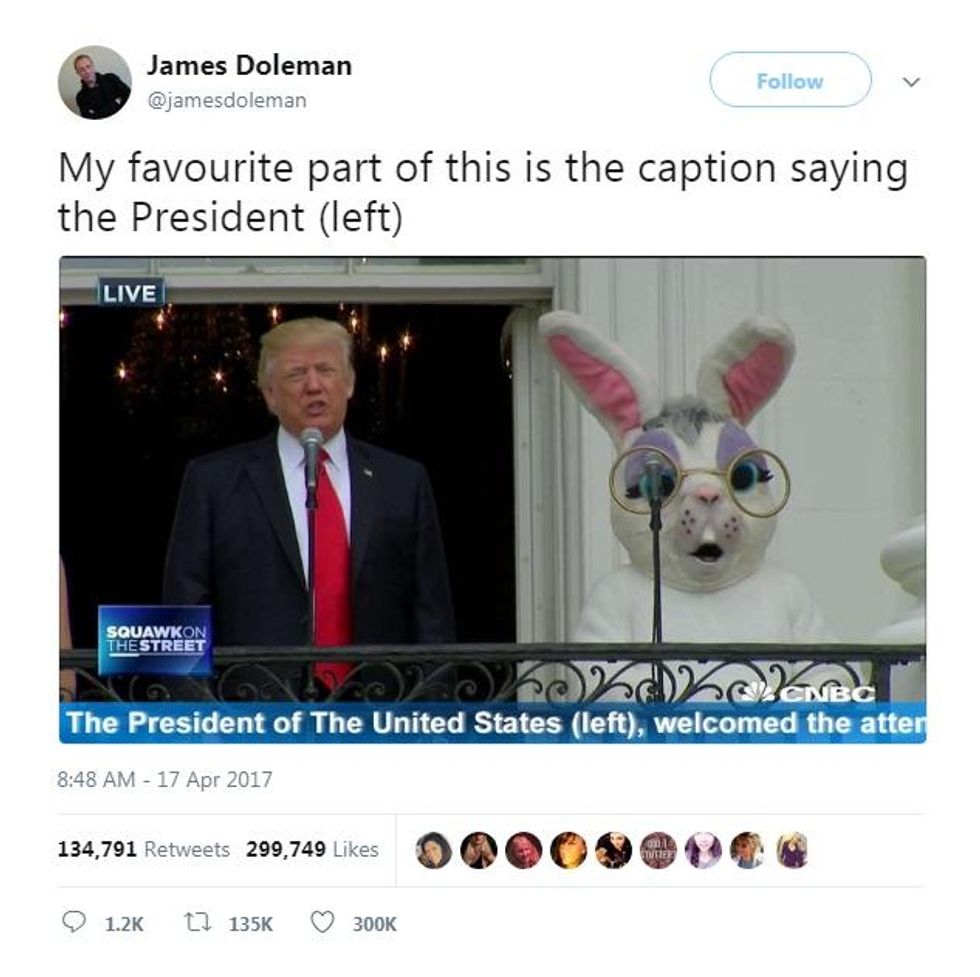Click the sixth liker avatar with text
980x977 pixels.
pyautogui.click(x=659, y=850)
